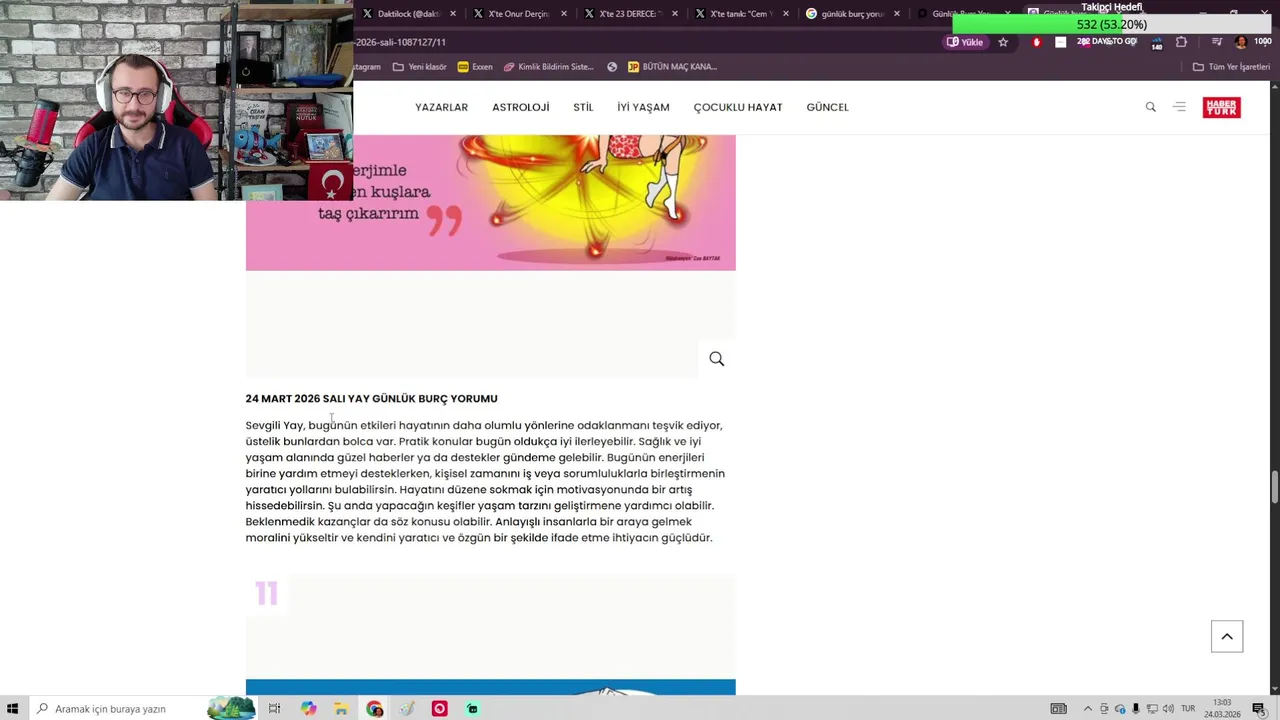
Task: Click the Takipçi Hedefi progress bar
Action: tap(1112, 24)
